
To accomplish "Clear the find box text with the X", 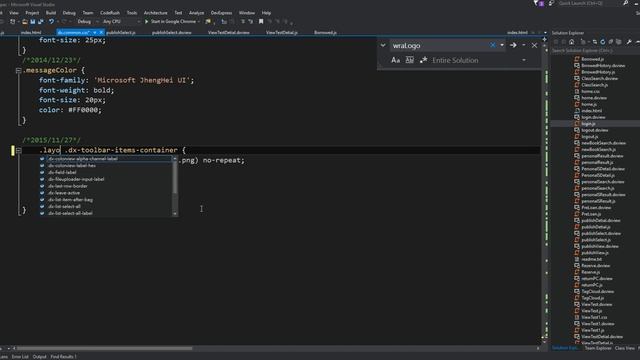I will click(493, 45).
